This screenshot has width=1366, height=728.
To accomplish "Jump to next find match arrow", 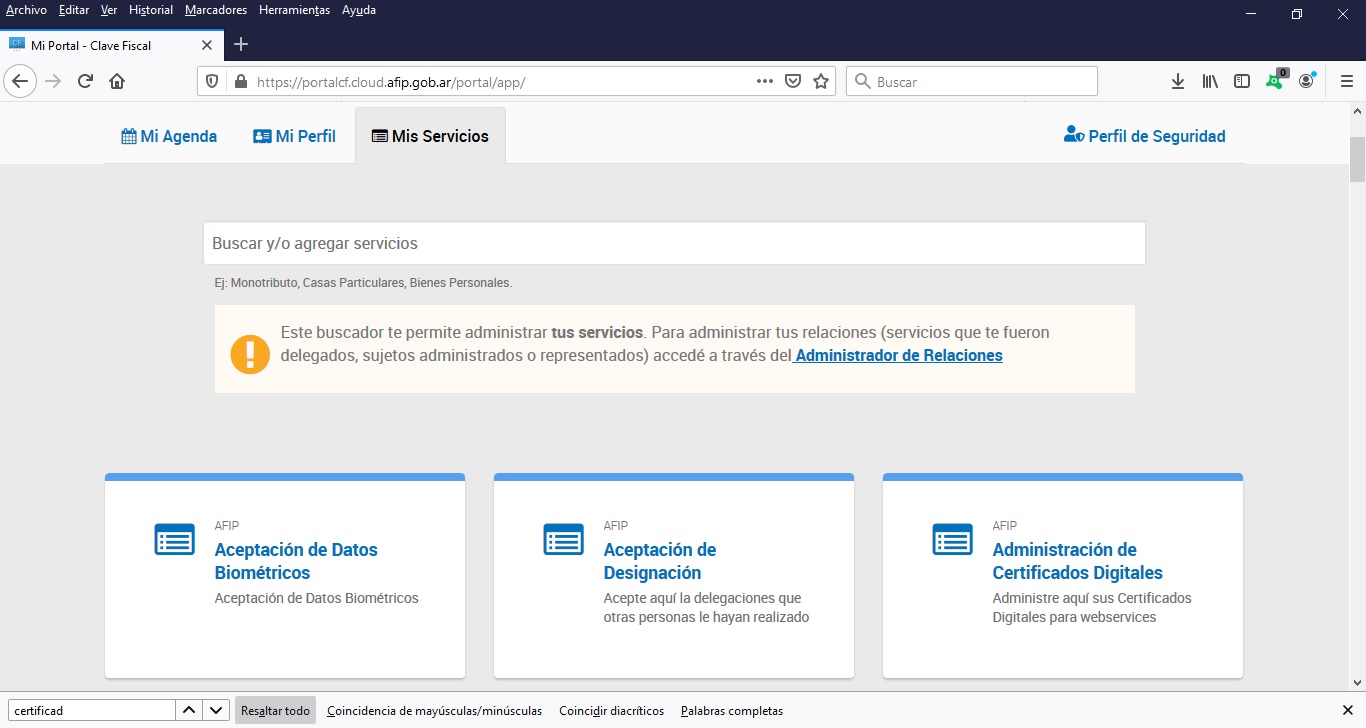I will click(x=216, y=710).
